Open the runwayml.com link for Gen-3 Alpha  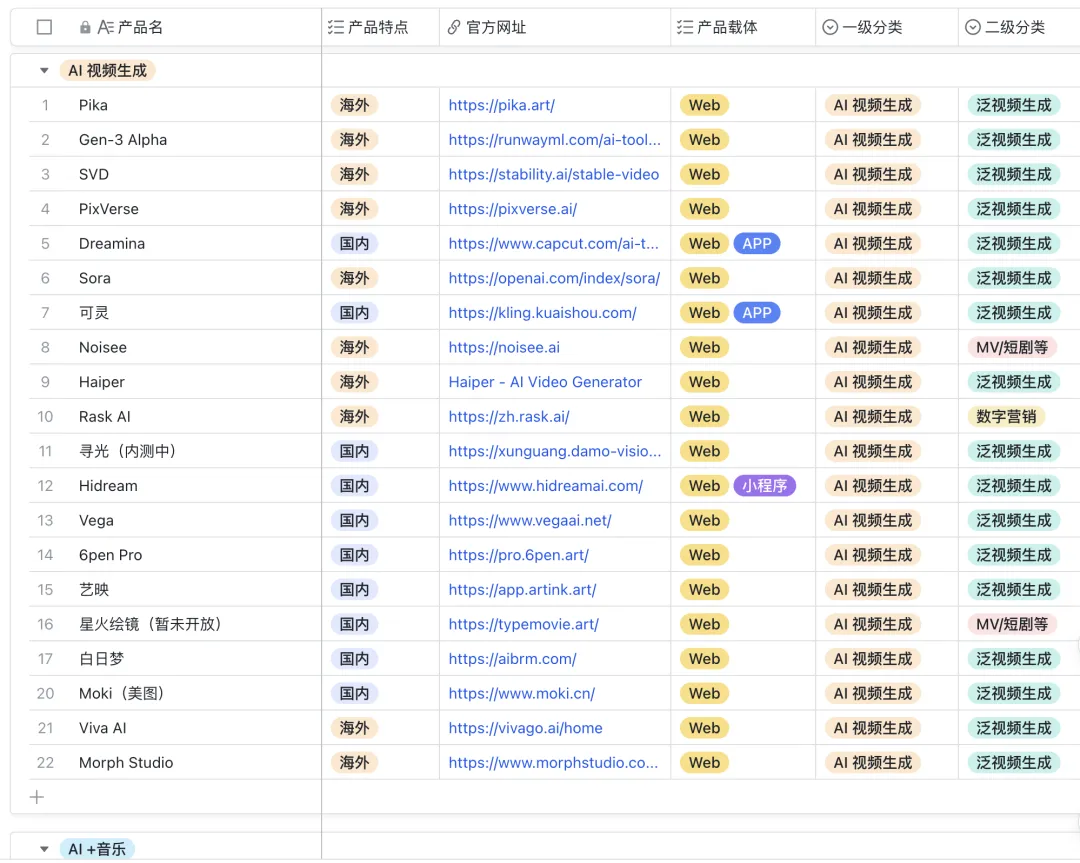click(x=554, y=140)
